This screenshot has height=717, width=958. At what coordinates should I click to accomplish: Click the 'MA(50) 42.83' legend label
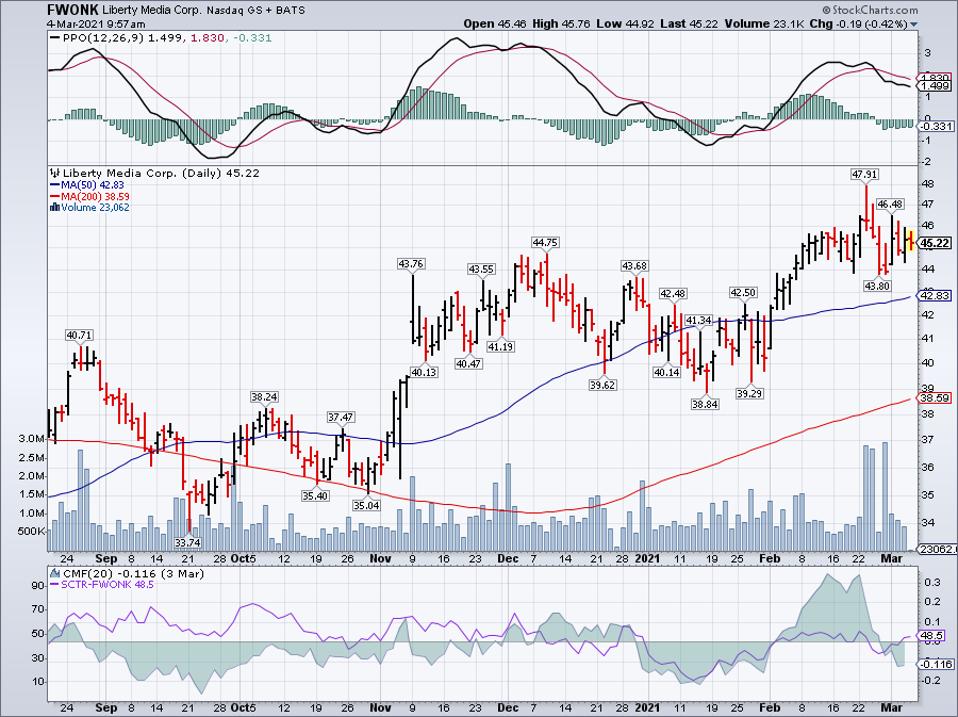[x=92, y=185]
